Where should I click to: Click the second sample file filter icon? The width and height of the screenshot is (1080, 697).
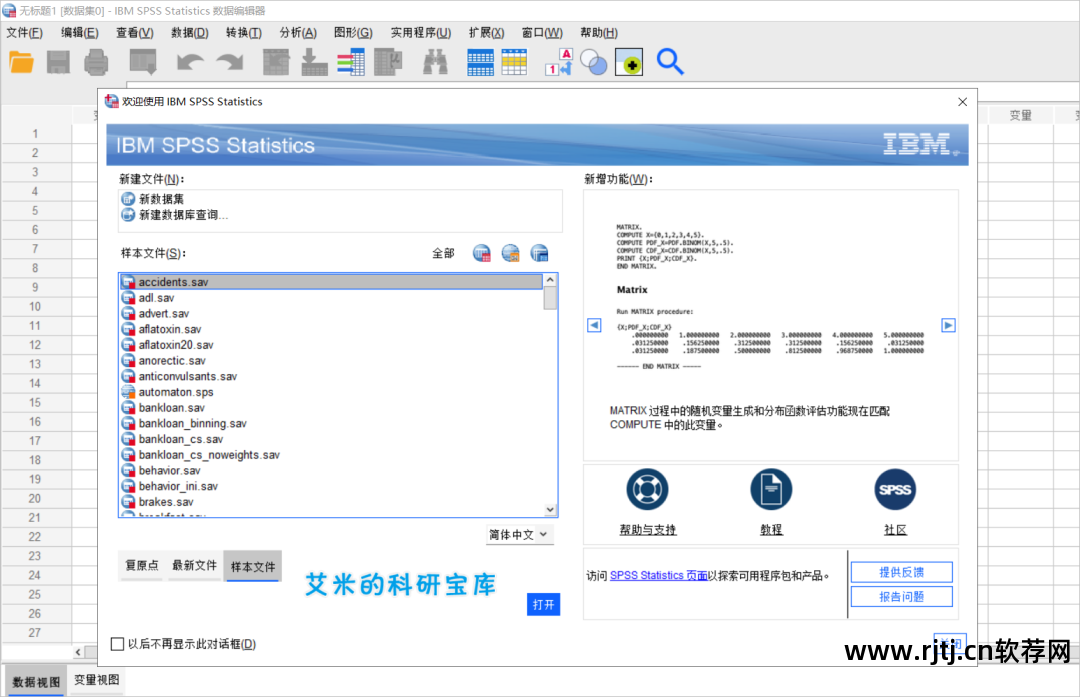510,253
